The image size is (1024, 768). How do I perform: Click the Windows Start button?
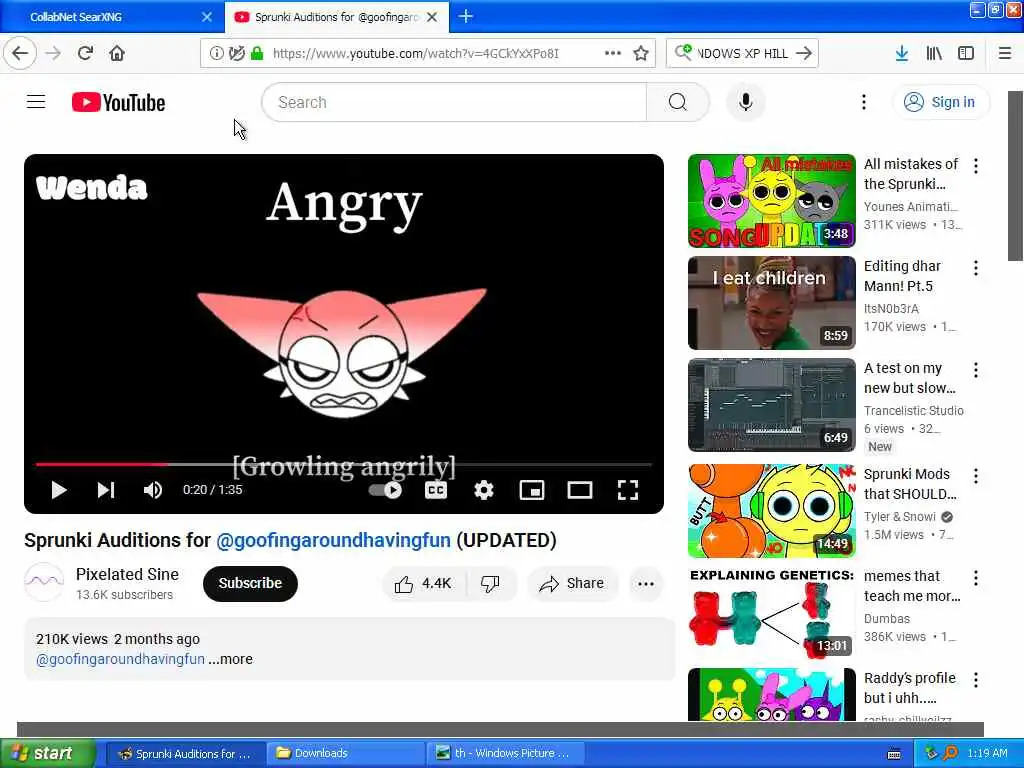pos(47,753)
